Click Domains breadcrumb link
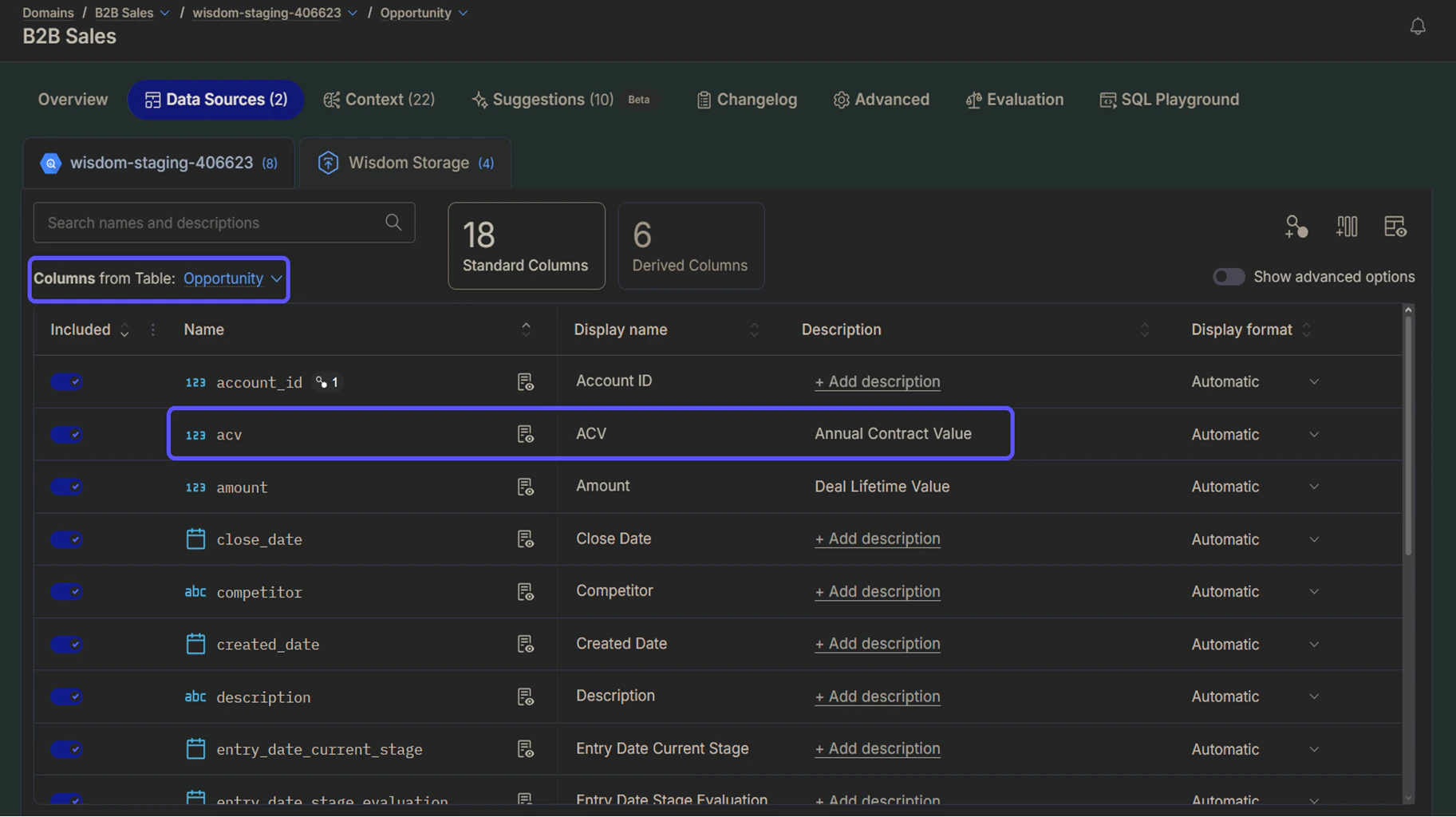The image size is (1456, 817). coord(48,13)
